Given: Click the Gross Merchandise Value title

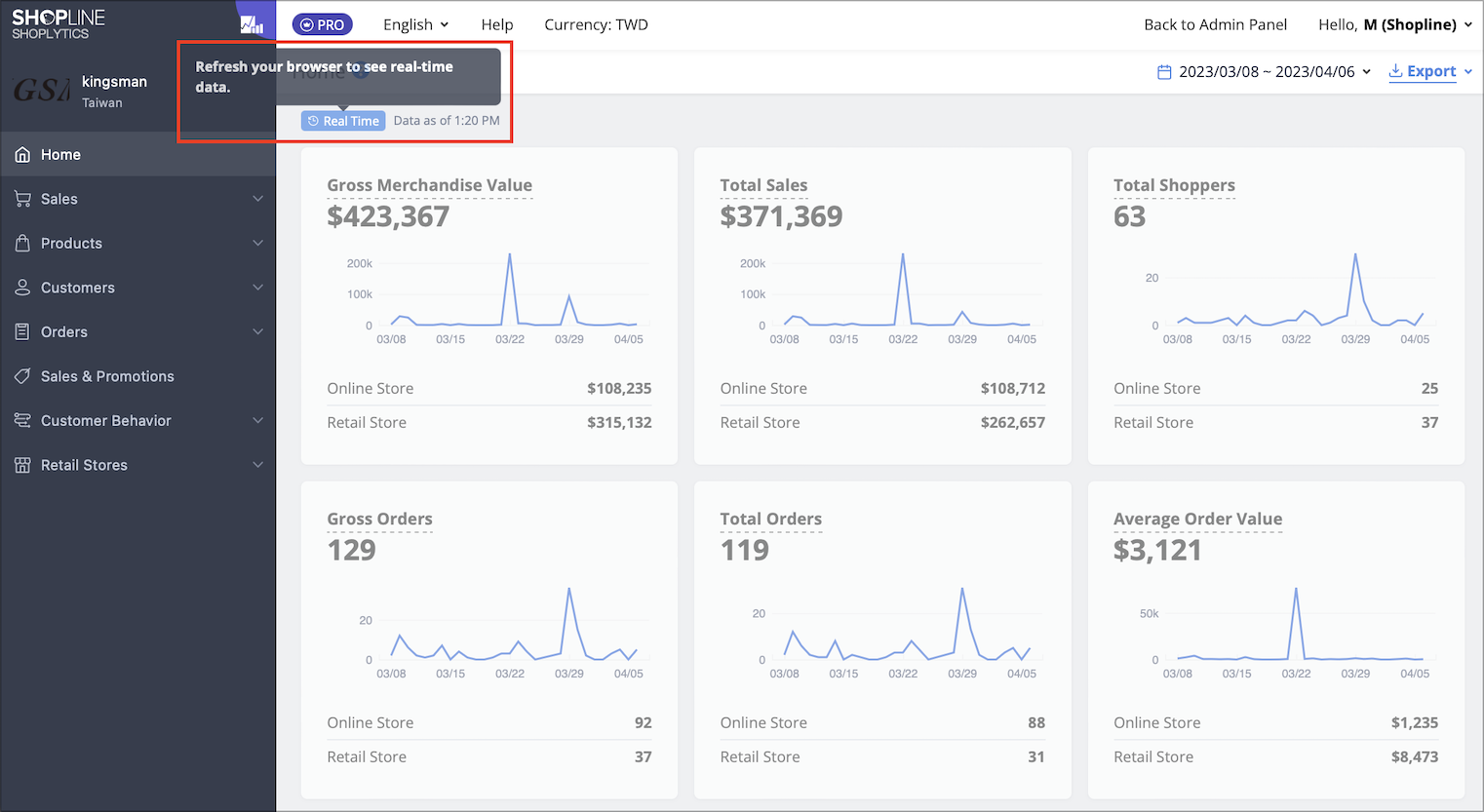Looking at the screenshot, I should [x=430, y=185].
